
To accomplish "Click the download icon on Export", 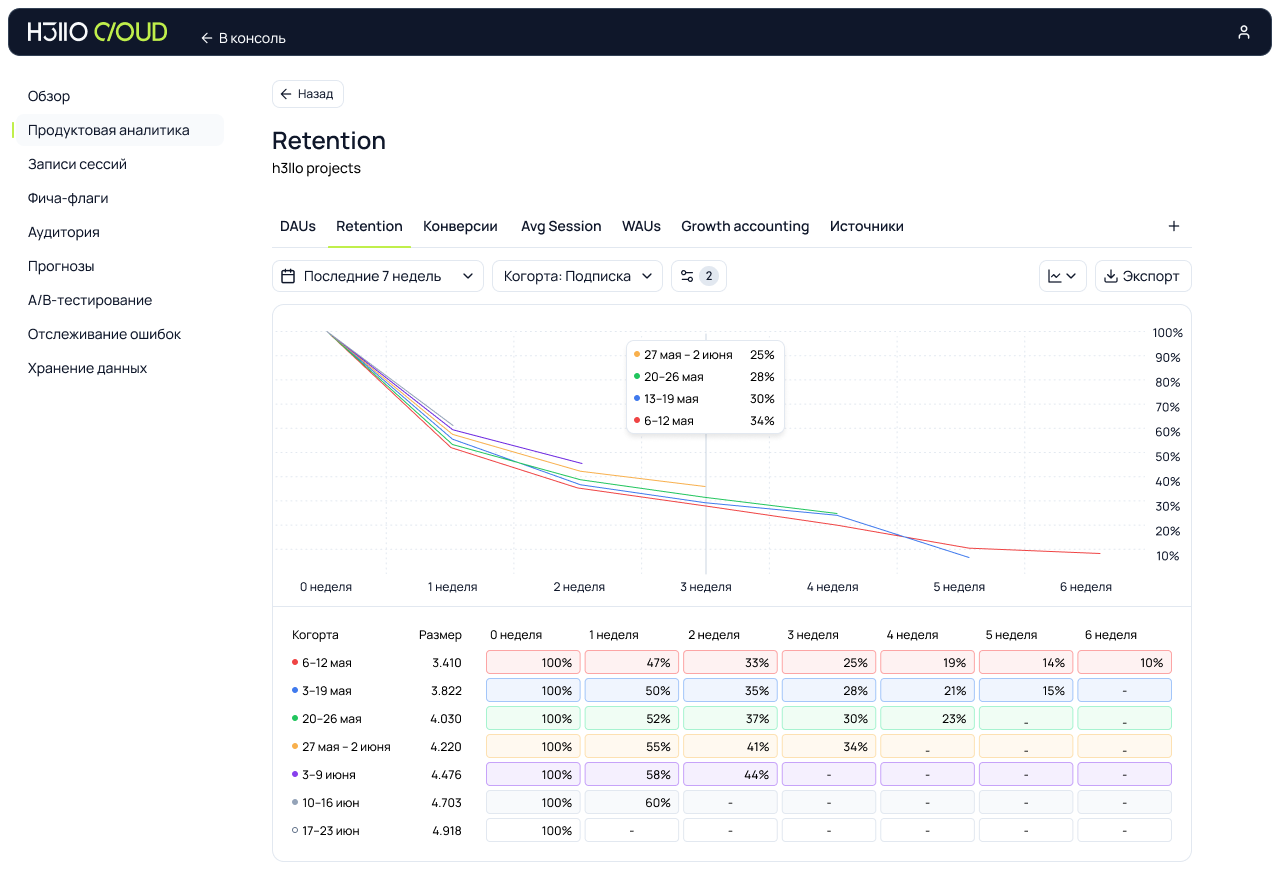I will point(1110,276).
